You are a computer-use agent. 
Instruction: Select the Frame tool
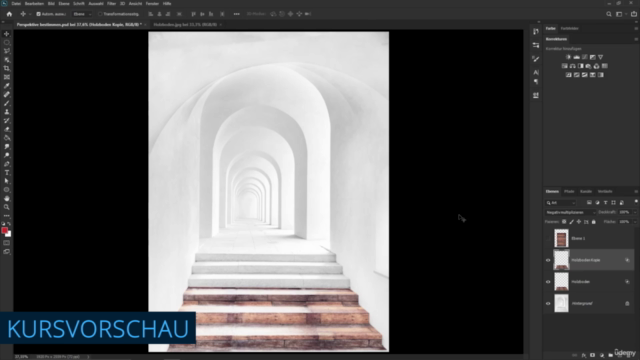(7, 77)
